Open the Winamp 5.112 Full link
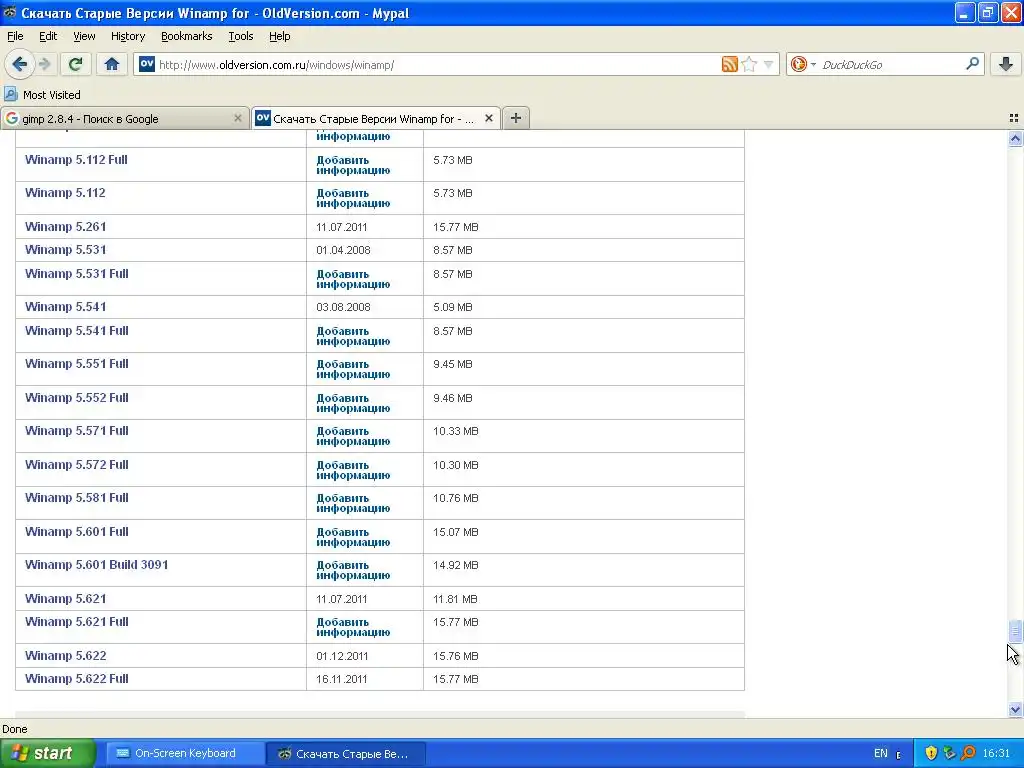The width and height of the screenshot is (1024, 768). (76, 159)
